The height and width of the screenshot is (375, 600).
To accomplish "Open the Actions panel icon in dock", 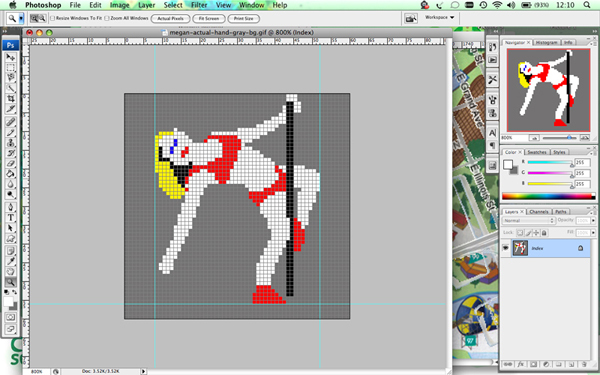I will pyautogui.click(x=493, y=60).
